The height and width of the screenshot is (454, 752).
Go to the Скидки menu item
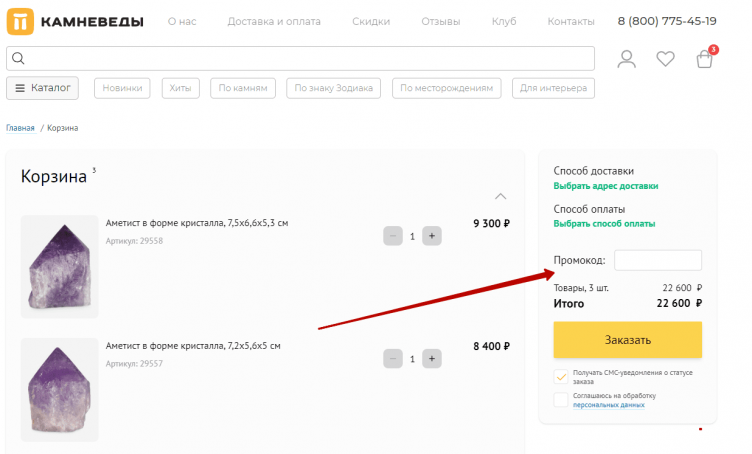[x=370, y=21]
